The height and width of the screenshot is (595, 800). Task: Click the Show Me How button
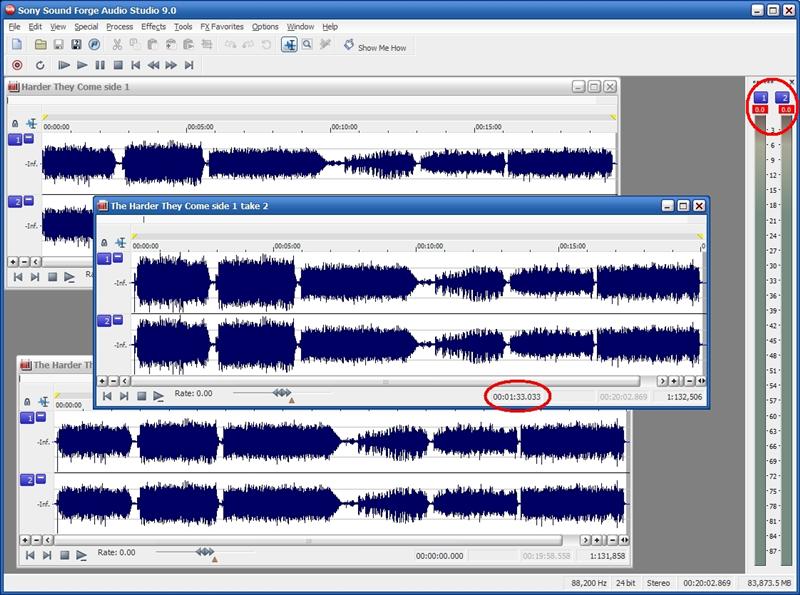point(374,46)
